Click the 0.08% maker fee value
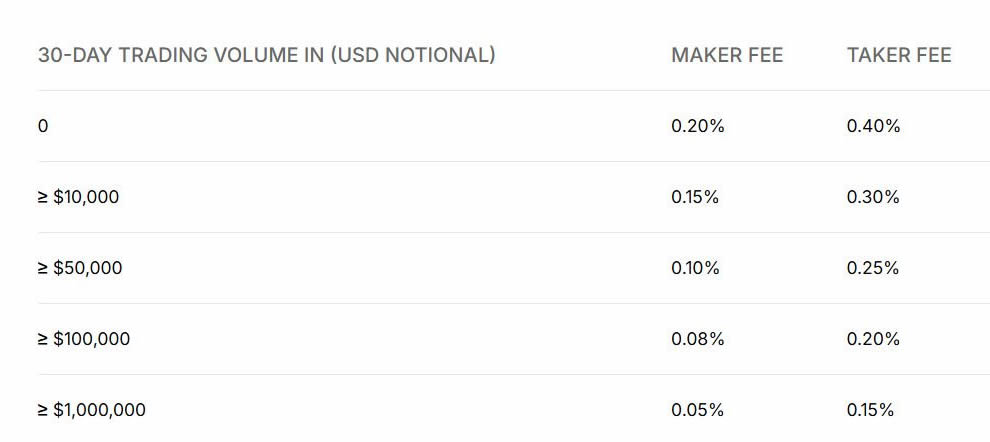The height and width of the screenshot is (442, 990). 698,339
